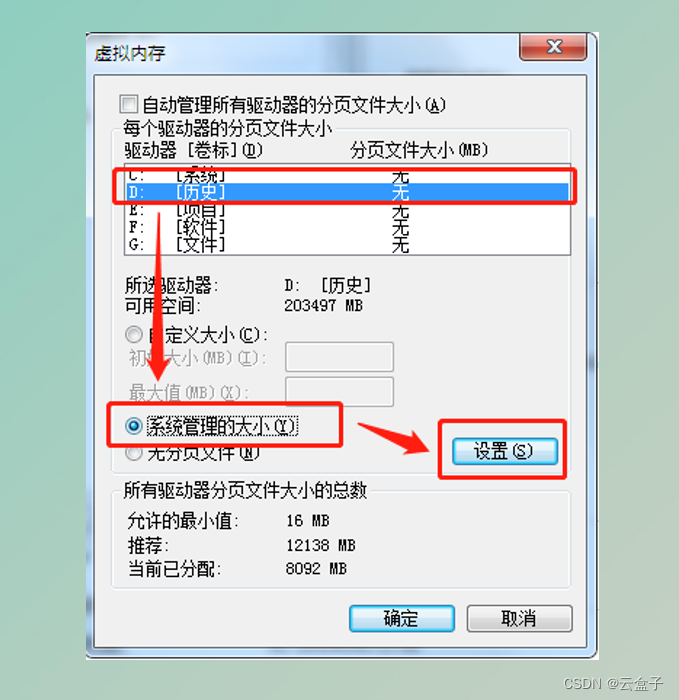The height and width of the screenshot is (700, 679).
Task: Select drive C: [系统] in list
Action: [x=347, y=175]
